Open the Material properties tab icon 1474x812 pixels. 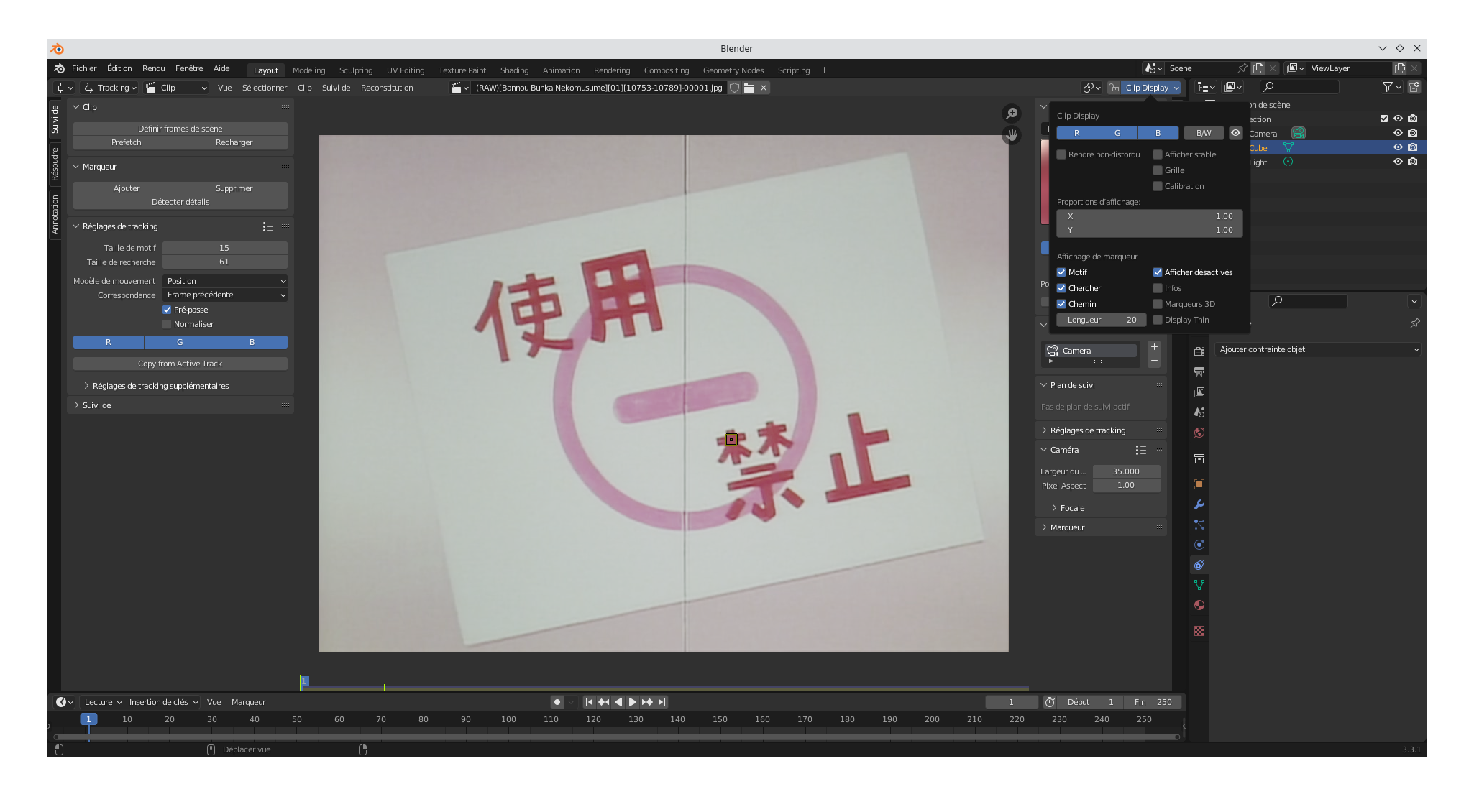[1199, 604]
